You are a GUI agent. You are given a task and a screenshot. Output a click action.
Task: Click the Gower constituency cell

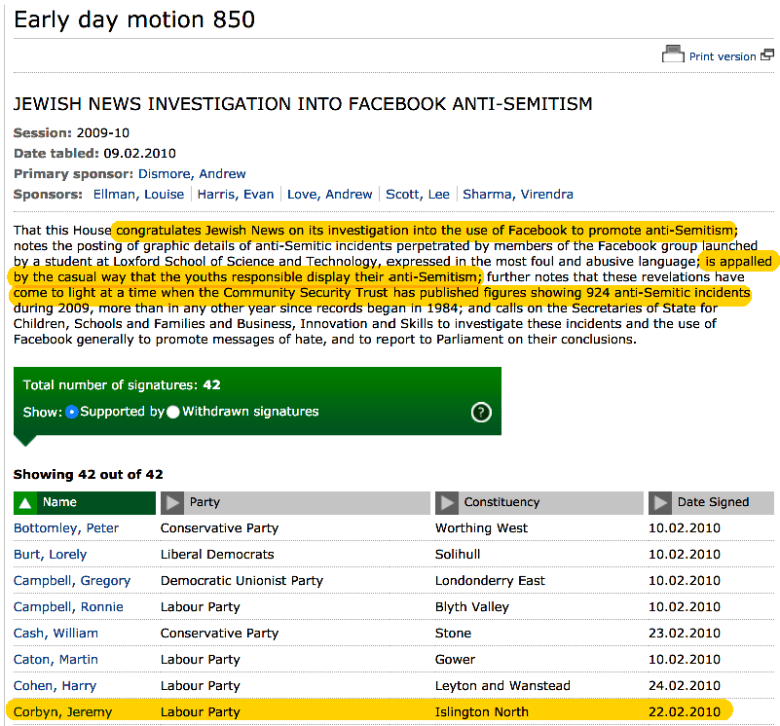click(455, 660)
